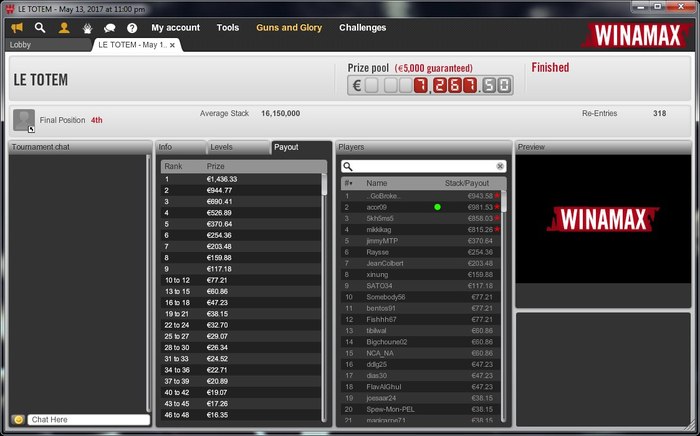Select player jimmyMTP row
The height and width of the screenshot is (436, 700).
click(421, 241)
